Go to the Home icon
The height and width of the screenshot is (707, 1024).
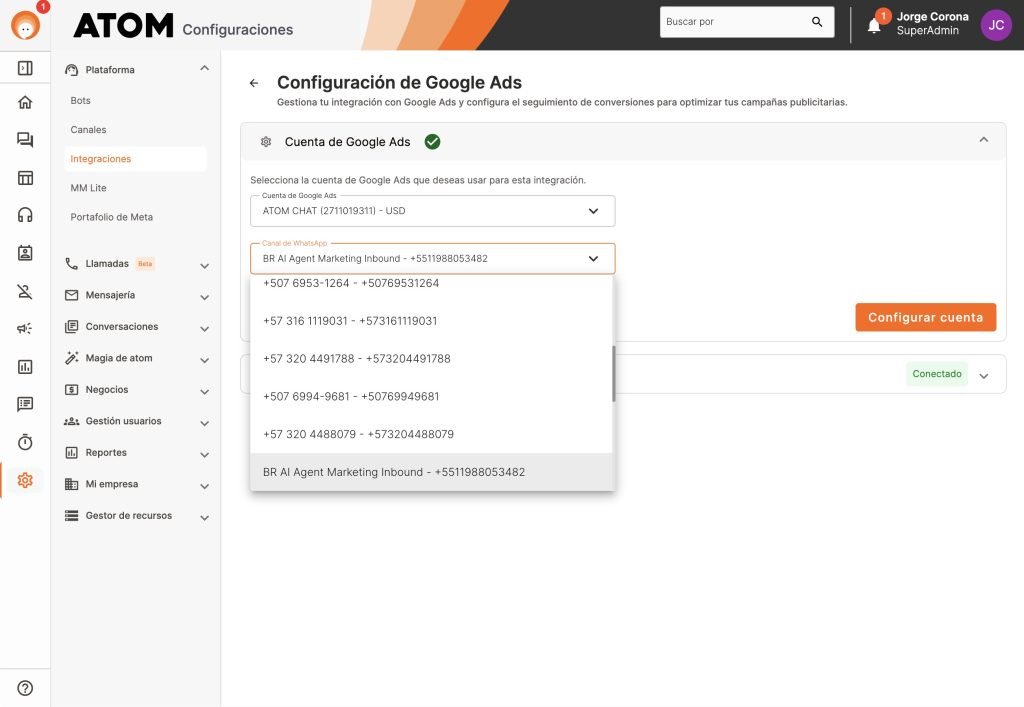(25, 102)
